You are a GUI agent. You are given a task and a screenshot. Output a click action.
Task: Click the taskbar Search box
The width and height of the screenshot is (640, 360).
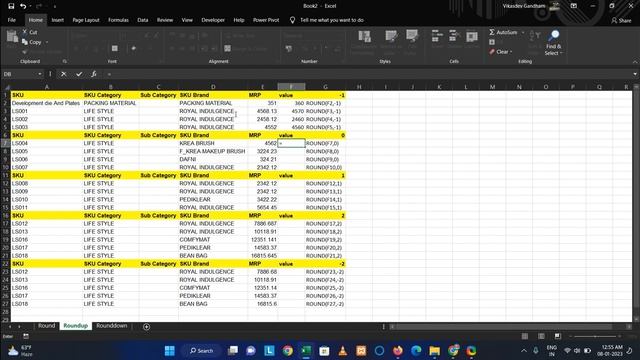pyautogui.click(x=202, y=351)
